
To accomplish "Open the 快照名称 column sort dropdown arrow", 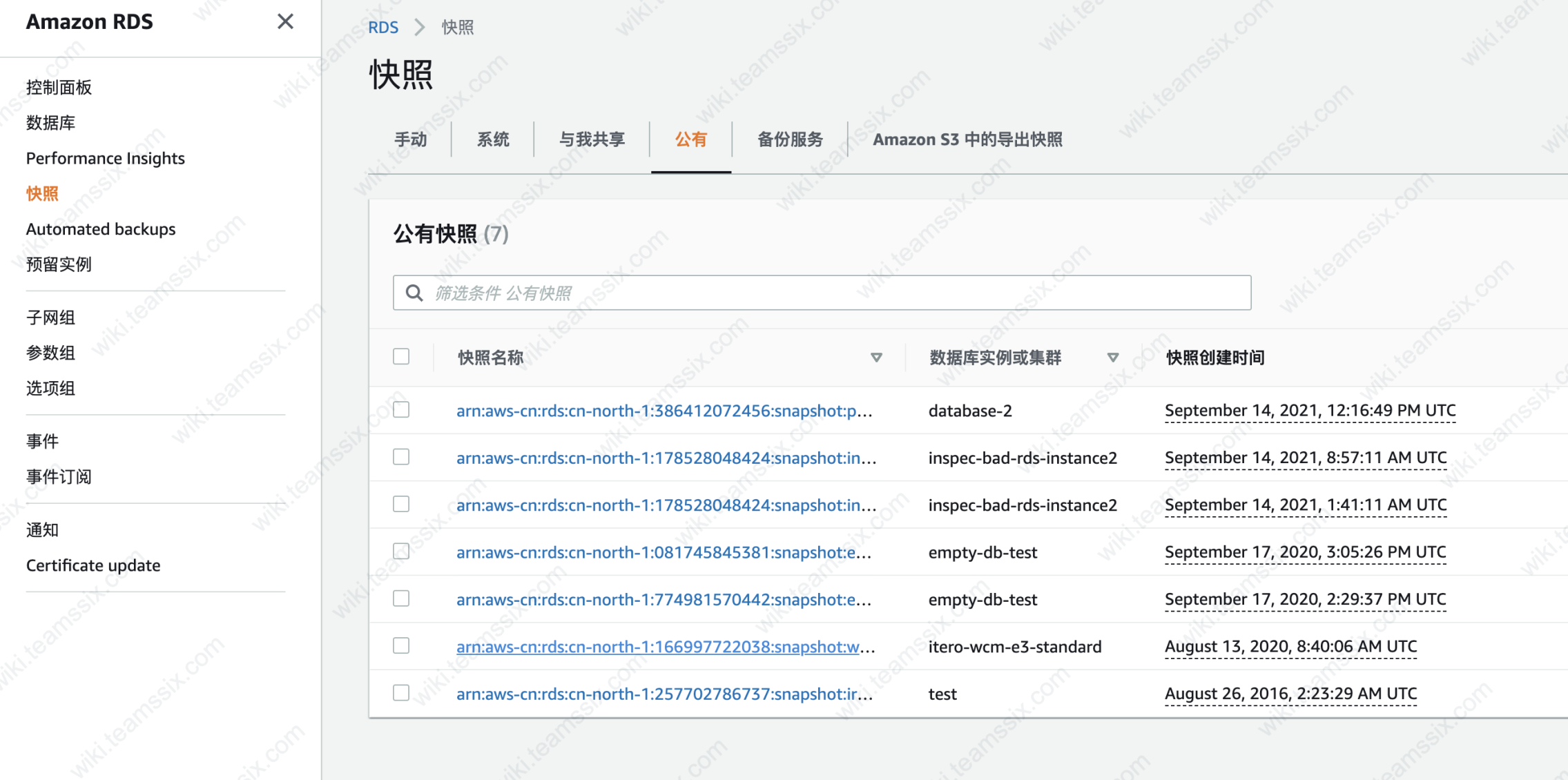I will [x=876, y=358].
